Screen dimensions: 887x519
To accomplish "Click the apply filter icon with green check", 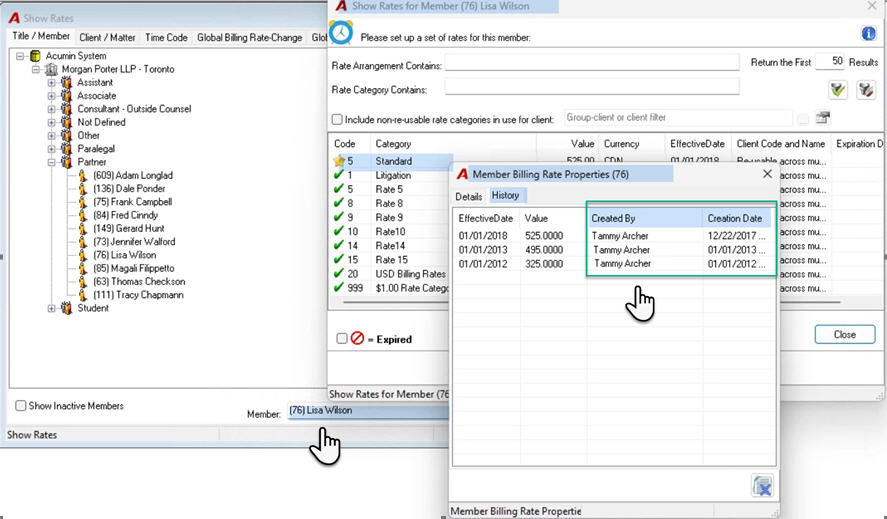I will pos(838,90).
